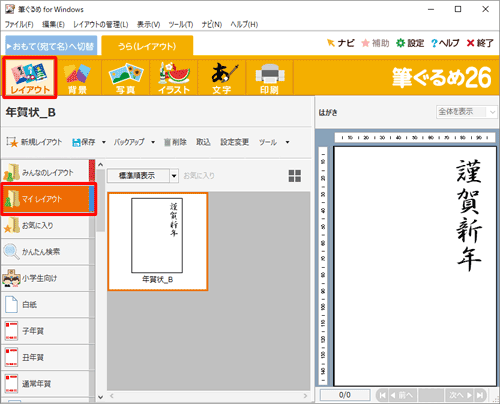
Task: Open the 背景 background mode icon
Action: [x=78, y=78]
